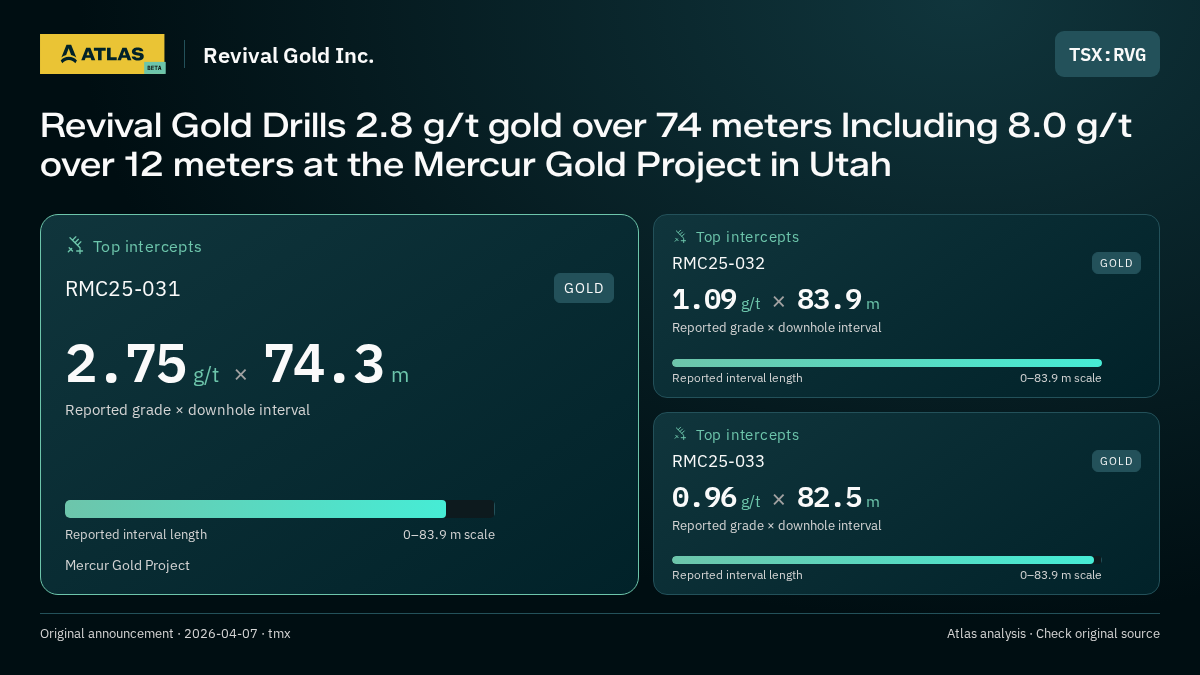1200x675 pixels.
Task: Click Reported interval length label under RMC25-032
Action: (x=737, y=378)
